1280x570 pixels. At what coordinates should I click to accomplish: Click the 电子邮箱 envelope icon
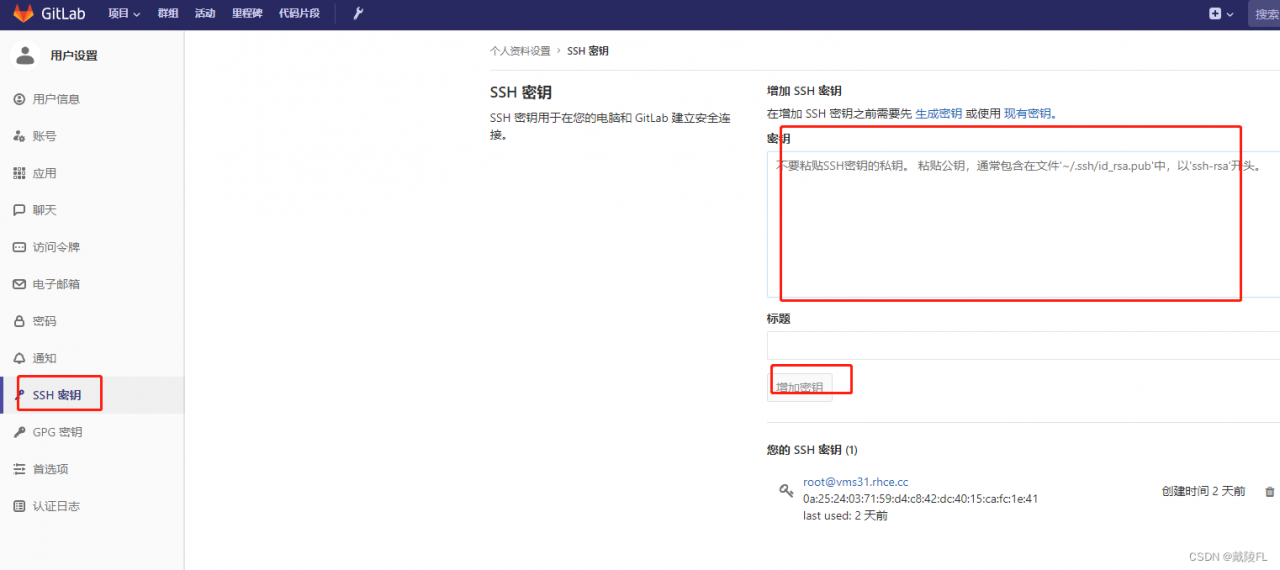click(19, 284)
